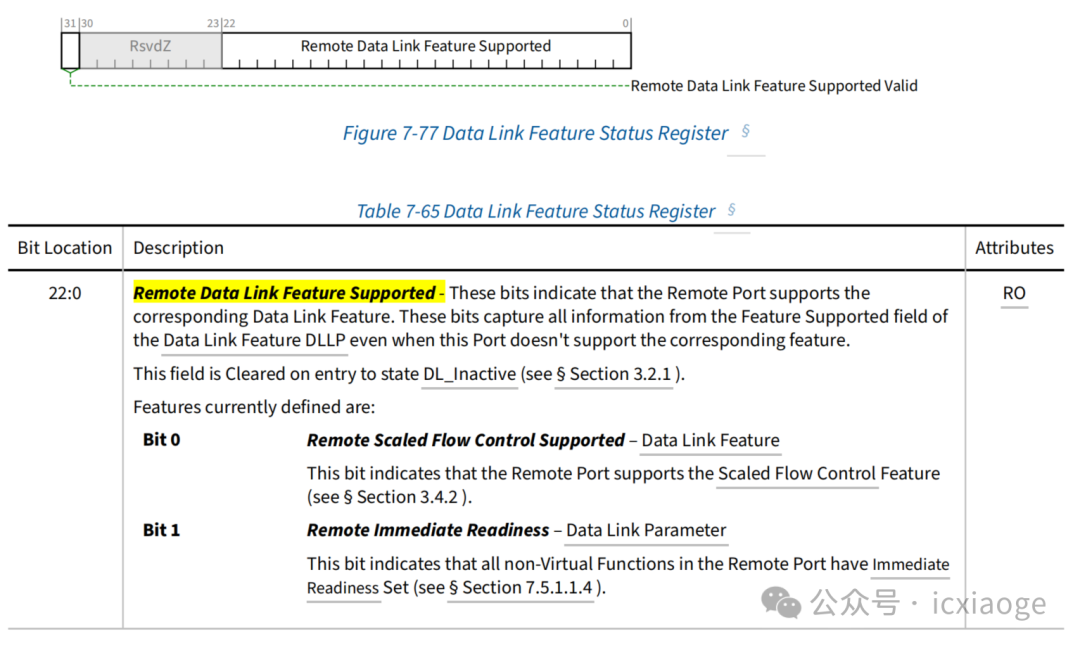Click the WeChat logo in the watermark

[x=781, y=602]
